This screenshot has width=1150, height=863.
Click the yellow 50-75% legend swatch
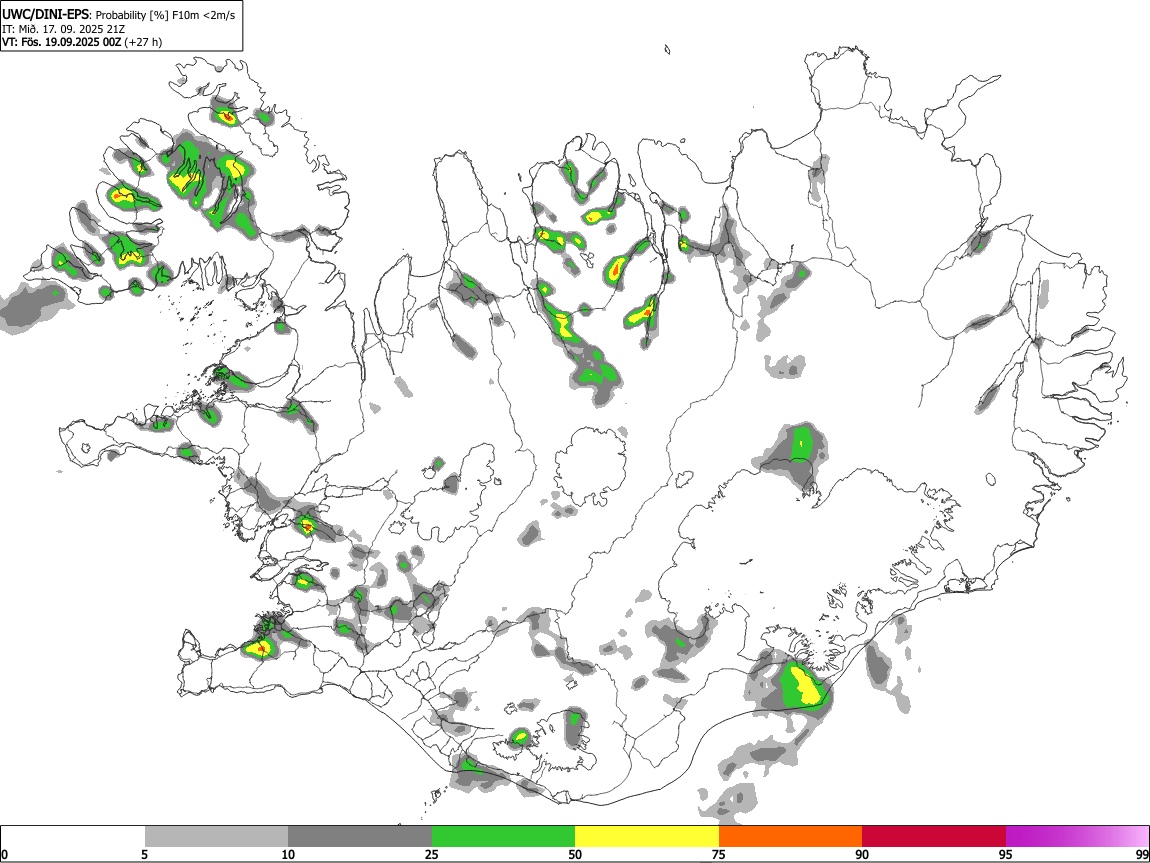647,836
